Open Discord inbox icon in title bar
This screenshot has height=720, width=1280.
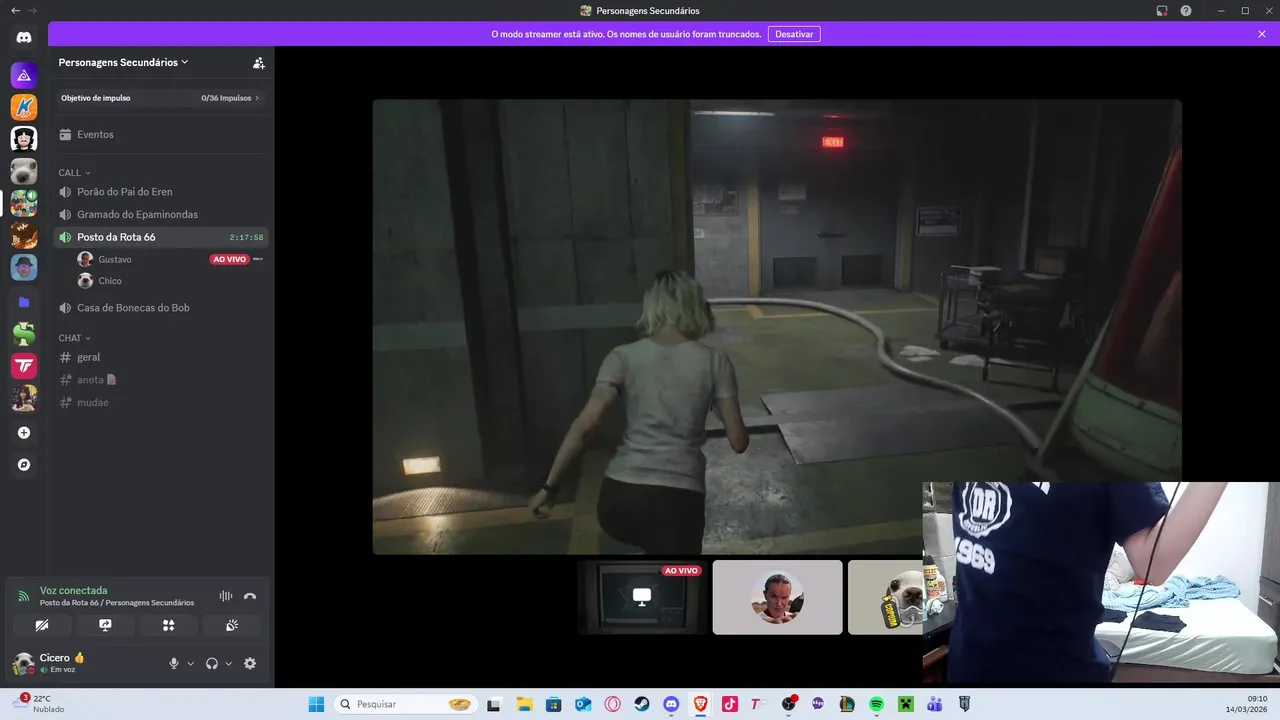pos(1162,10)
